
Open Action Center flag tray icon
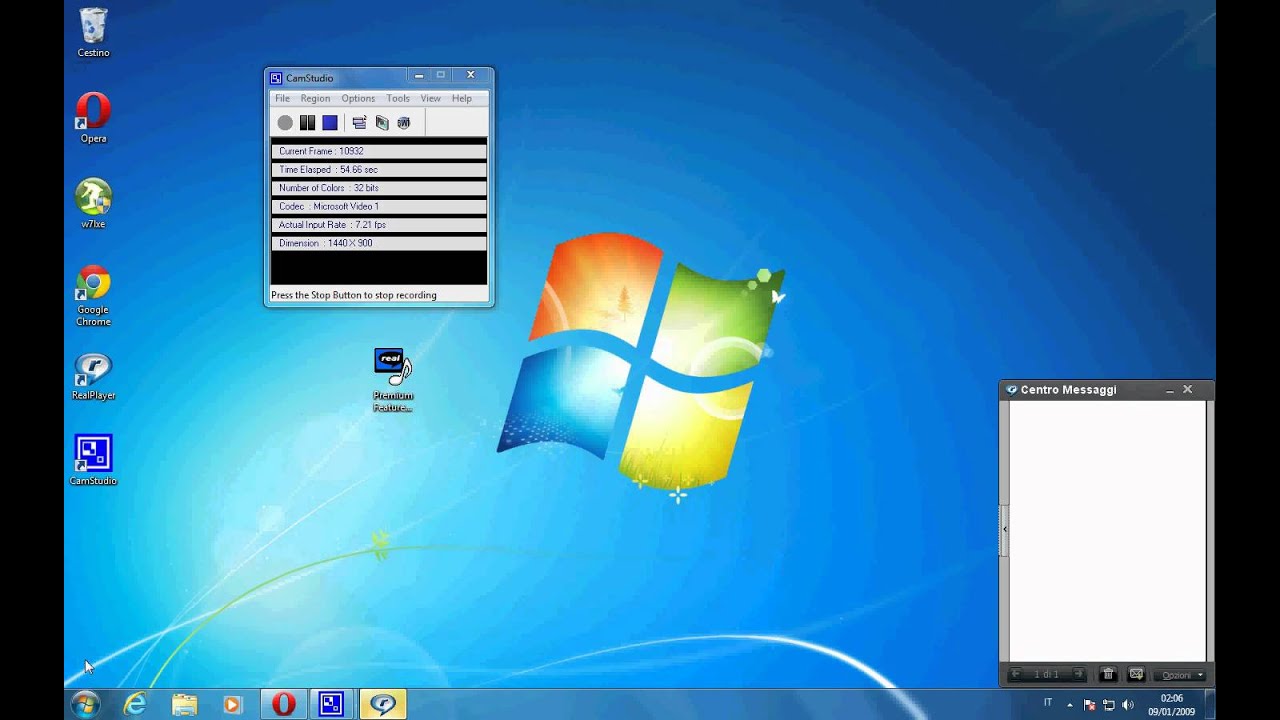pos(1090,705)
